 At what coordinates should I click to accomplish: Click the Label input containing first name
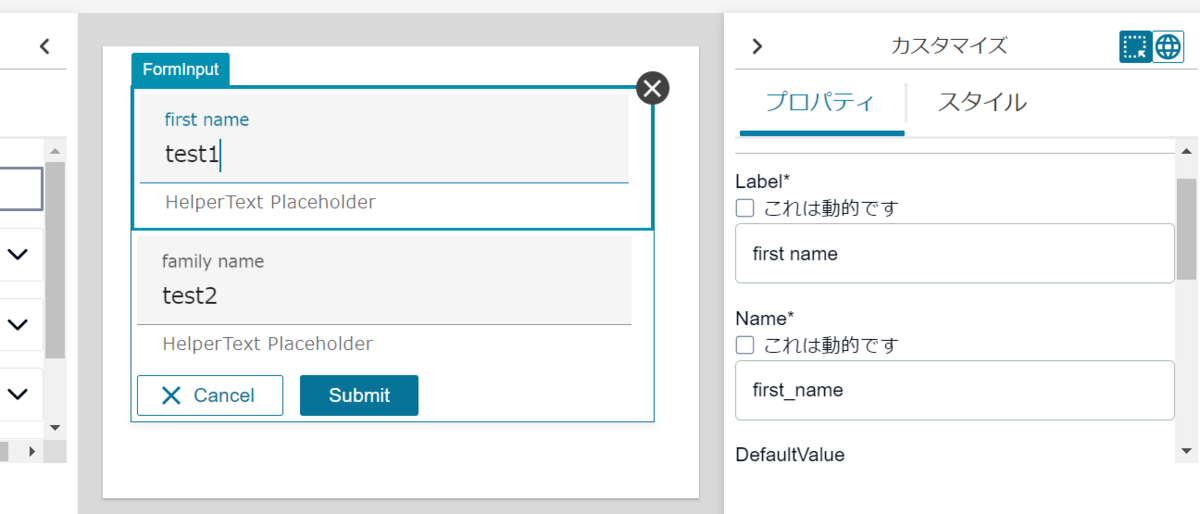tap(954, 254)
